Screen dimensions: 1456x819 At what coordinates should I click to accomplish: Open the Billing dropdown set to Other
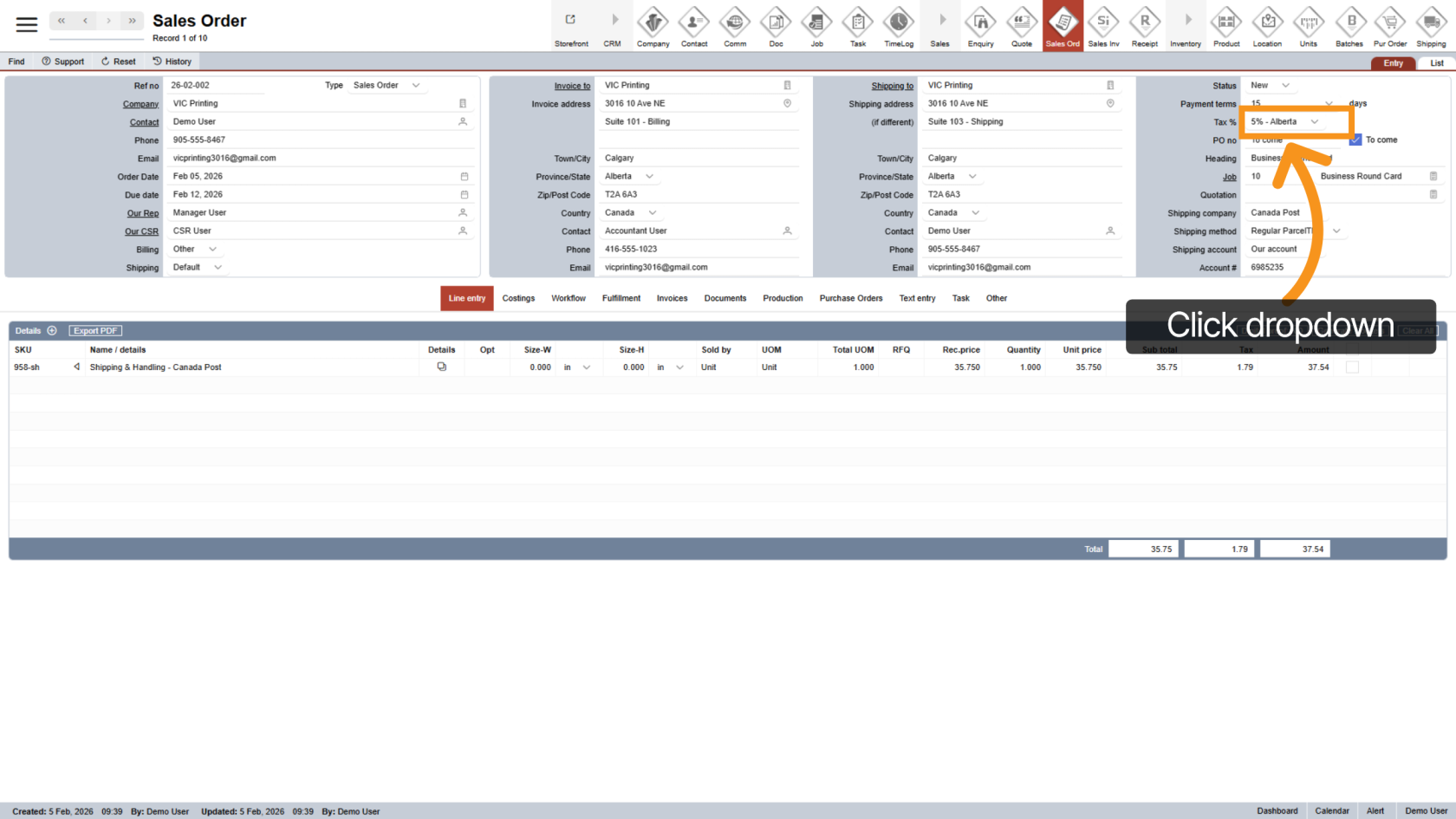tap(212, 250)
